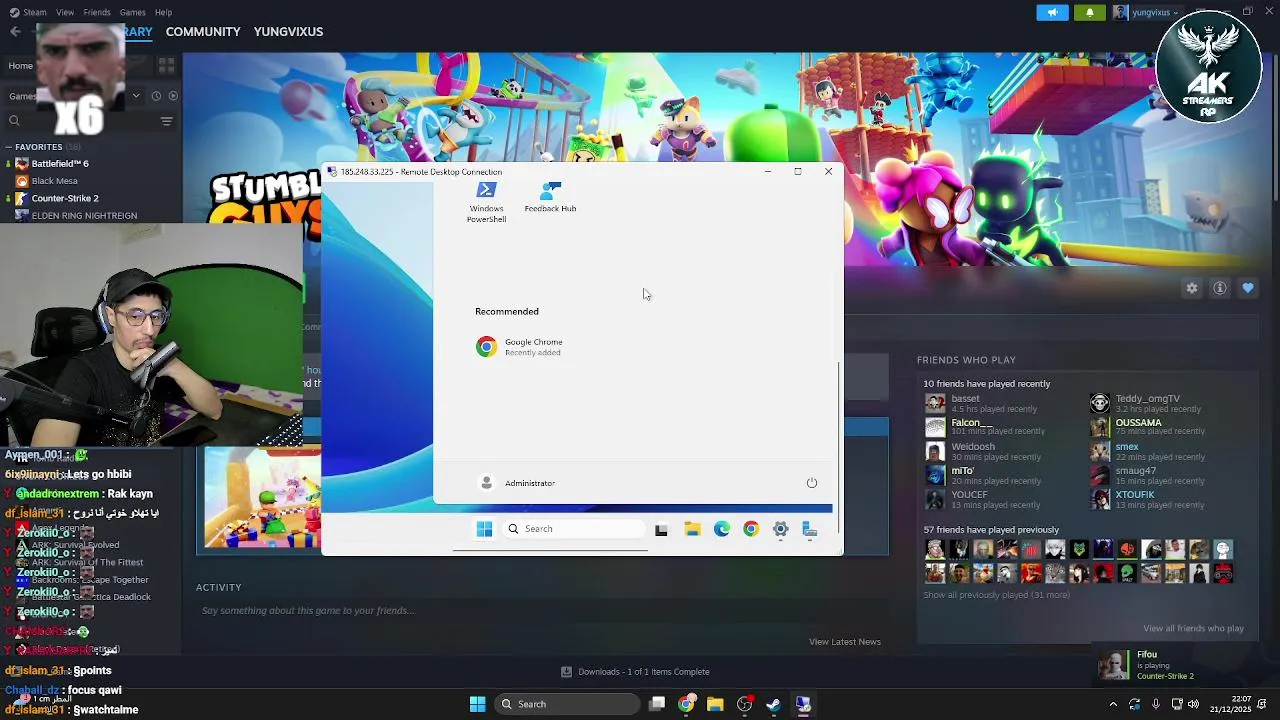The height and width of the screenshot is (720, 1280).
Task: Launch recommended Google Chrome in remote Start menu
Action: click(x=520, y=347)
